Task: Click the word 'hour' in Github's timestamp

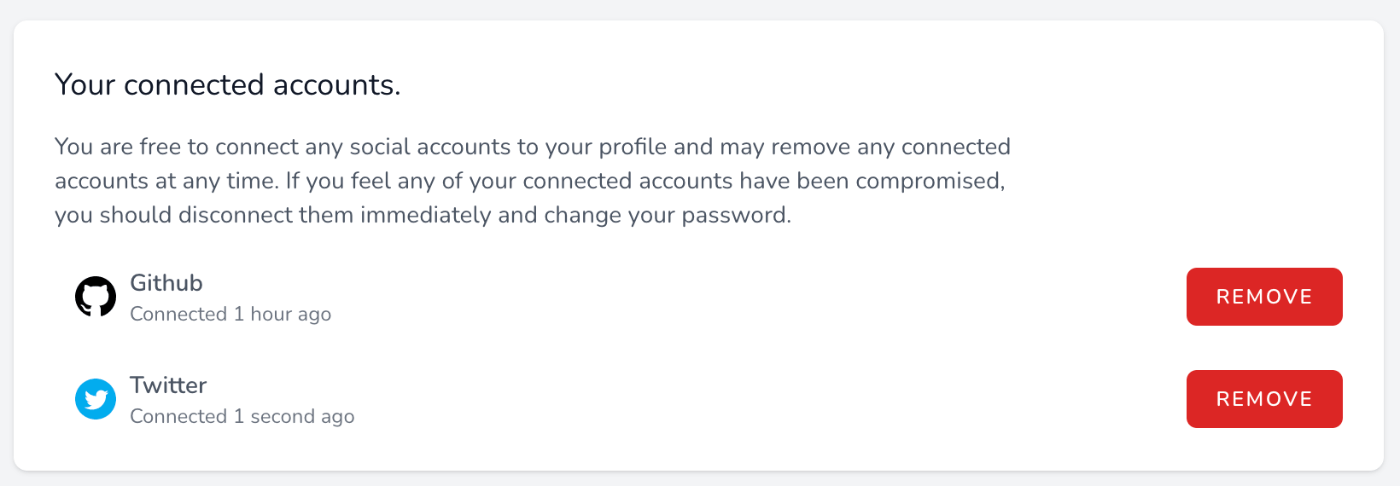Action: click(x=271, y=314)
